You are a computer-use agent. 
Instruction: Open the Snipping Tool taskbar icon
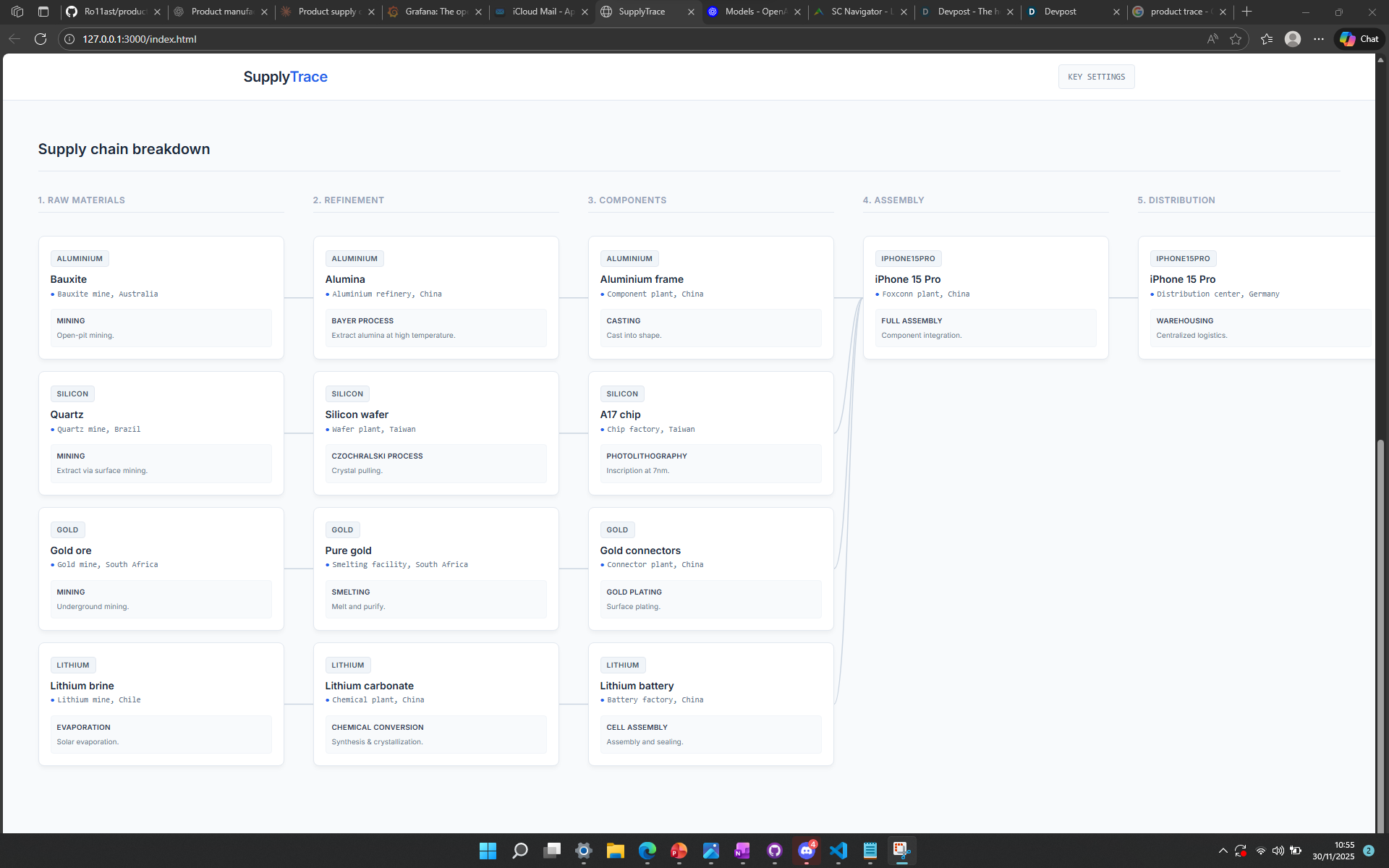point(901,851)
